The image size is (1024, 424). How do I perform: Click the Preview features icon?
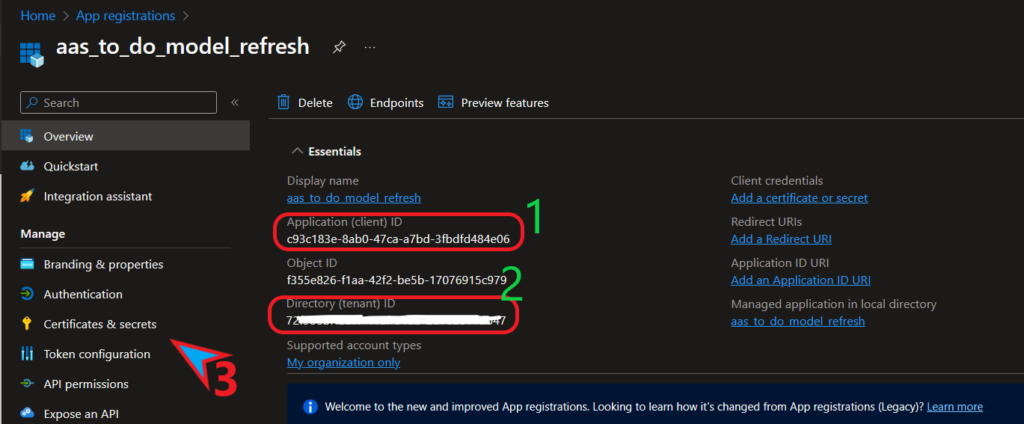click(445, 103)
